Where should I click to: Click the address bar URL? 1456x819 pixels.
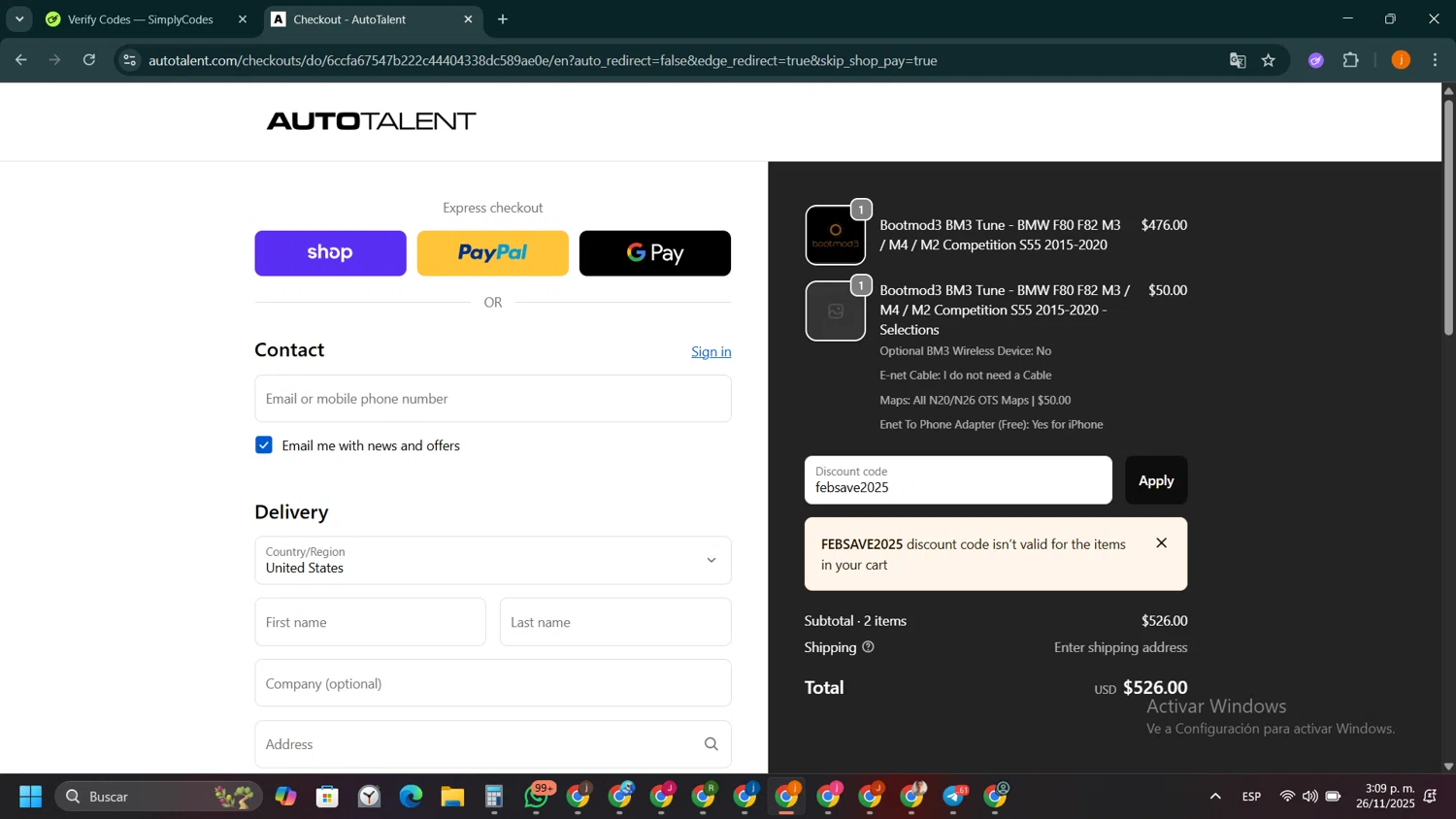click(543, 60)
